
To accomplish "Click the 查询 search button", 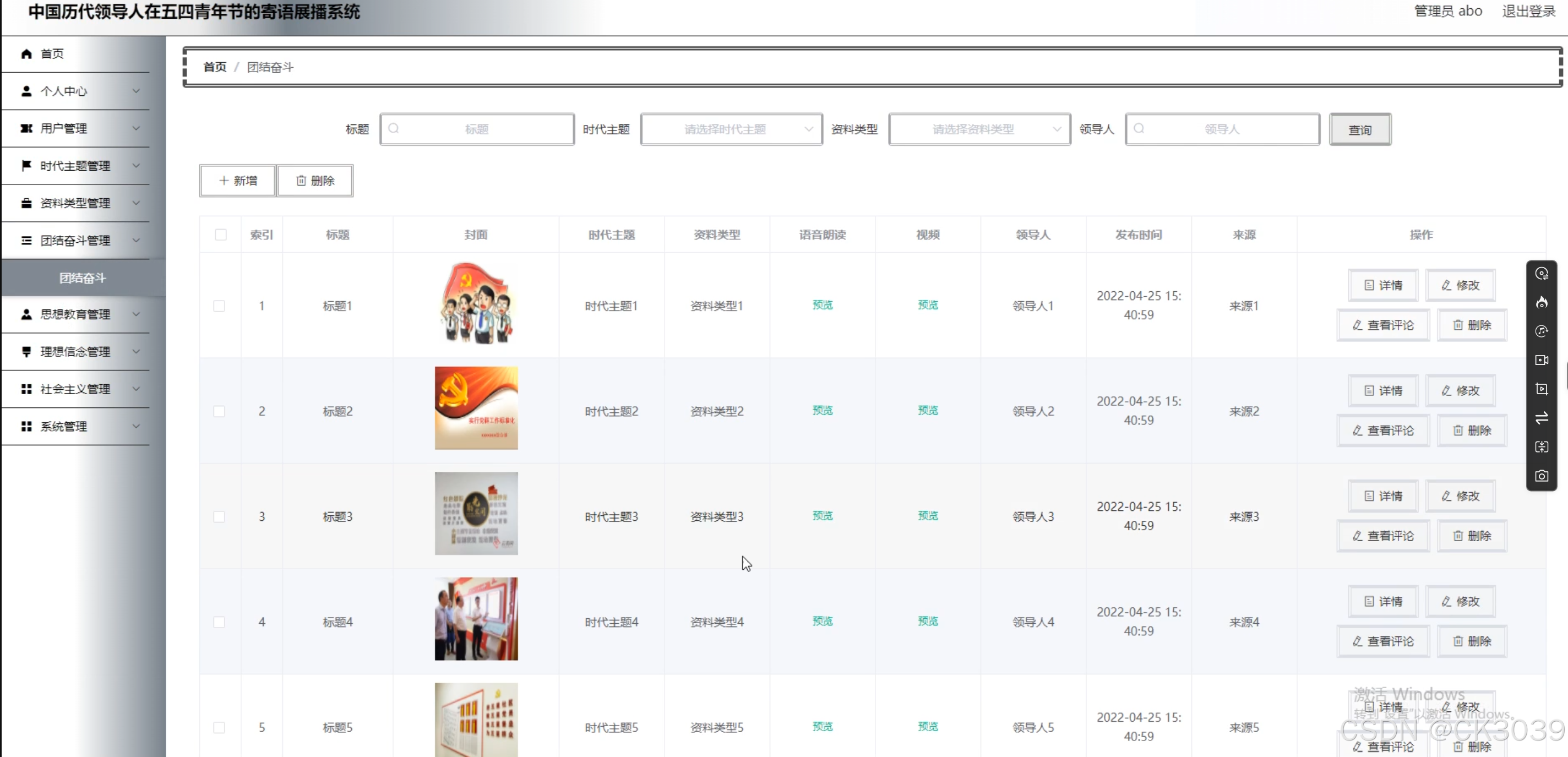I will pos(1359,129).
